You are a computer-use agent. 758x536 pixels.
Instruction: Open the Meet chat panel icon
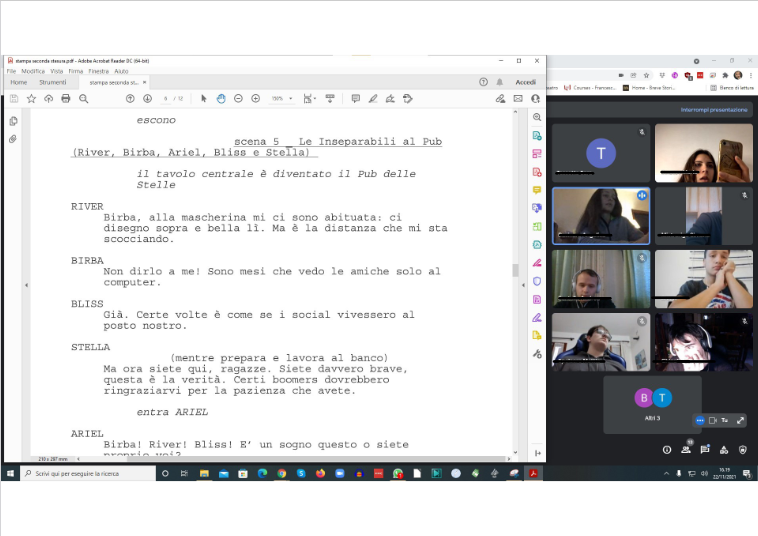point(705,449)
